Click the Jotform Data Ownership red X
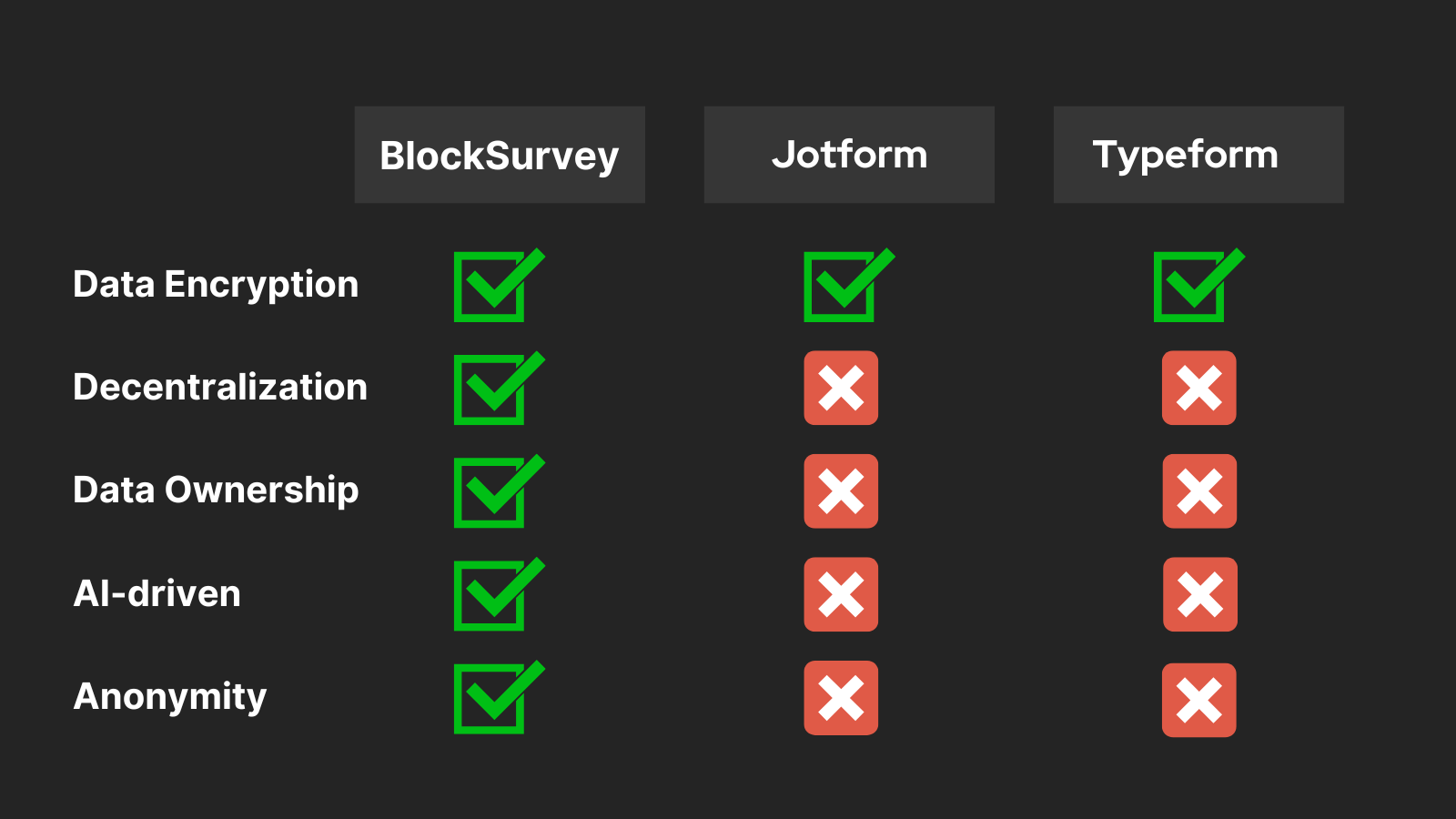 [841, 491]
